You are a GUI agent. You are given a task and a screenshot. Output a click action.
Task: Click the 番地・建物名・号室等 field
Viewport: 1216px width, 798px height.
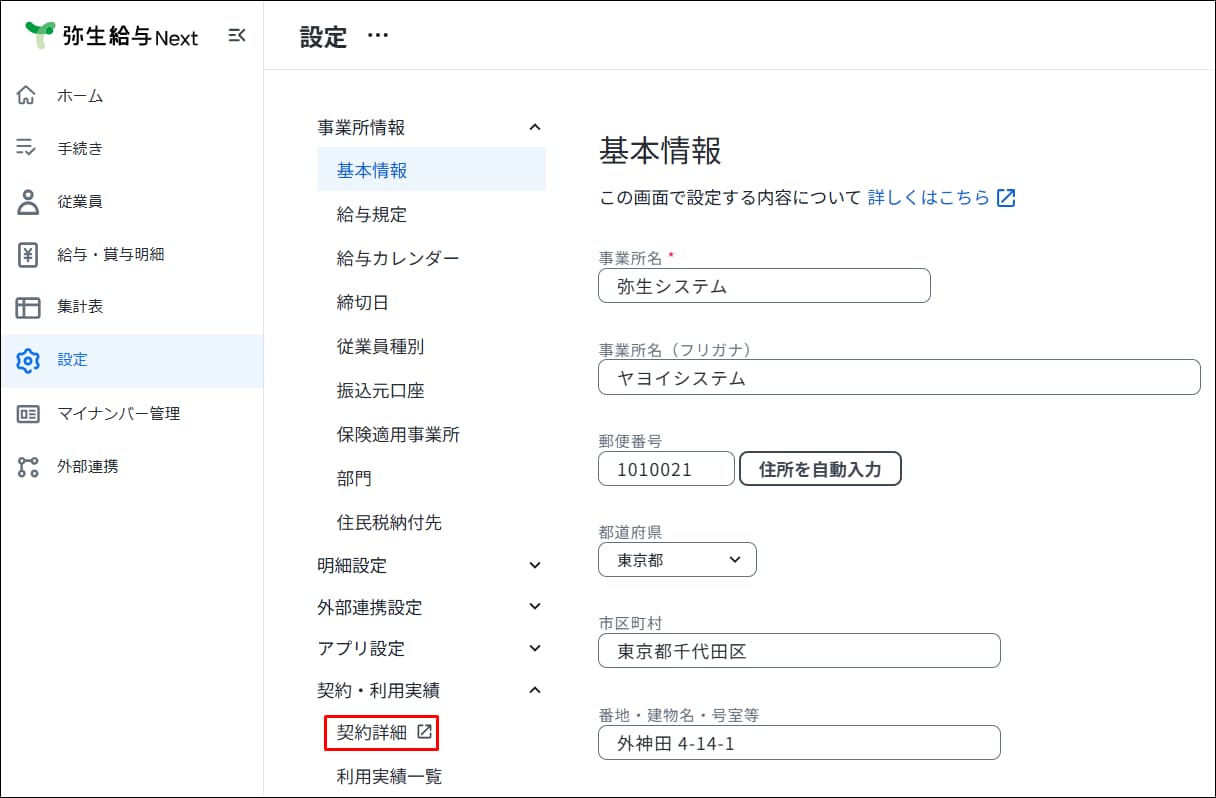pos(799,743)
